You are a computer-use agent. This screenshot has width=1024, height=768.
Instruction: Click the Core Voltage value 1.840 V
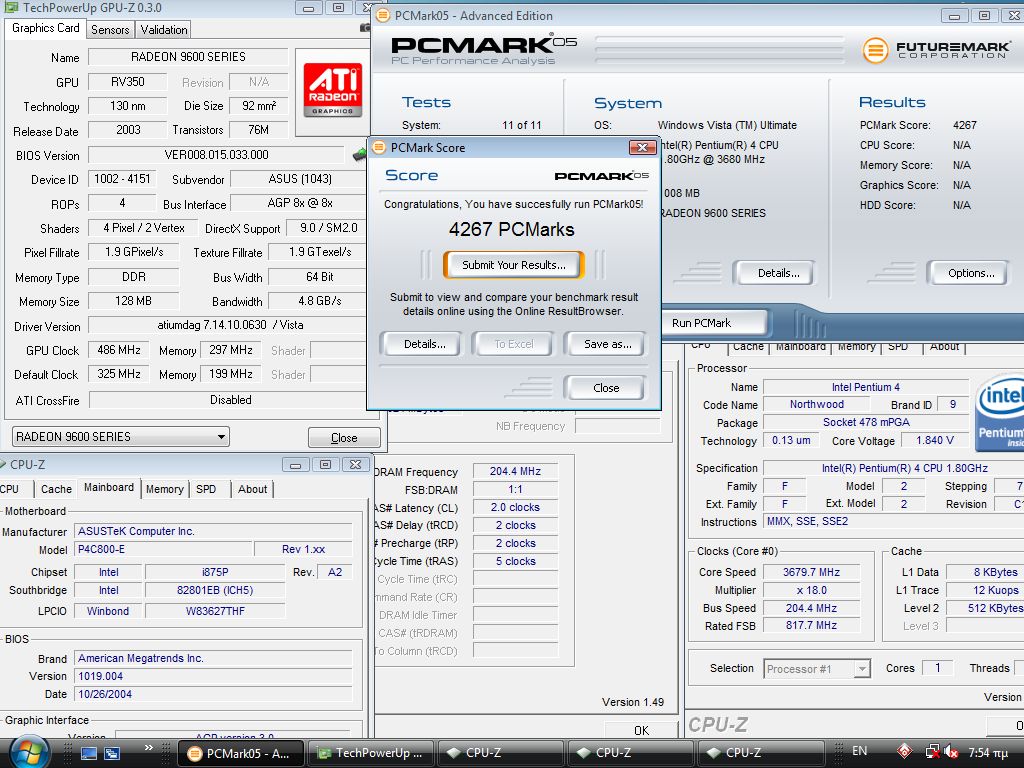pos(935,440)
